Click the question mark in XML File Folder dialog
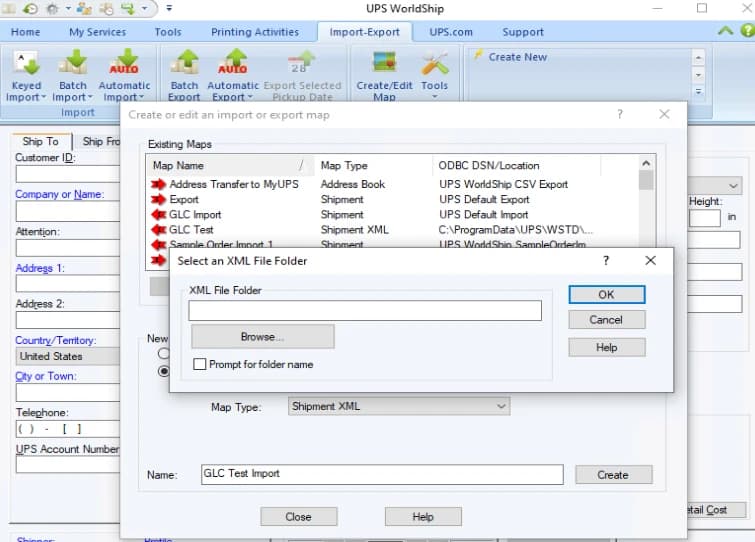Image resolution: width=755 pixels, height=542 pixels. tap(606, 260)
